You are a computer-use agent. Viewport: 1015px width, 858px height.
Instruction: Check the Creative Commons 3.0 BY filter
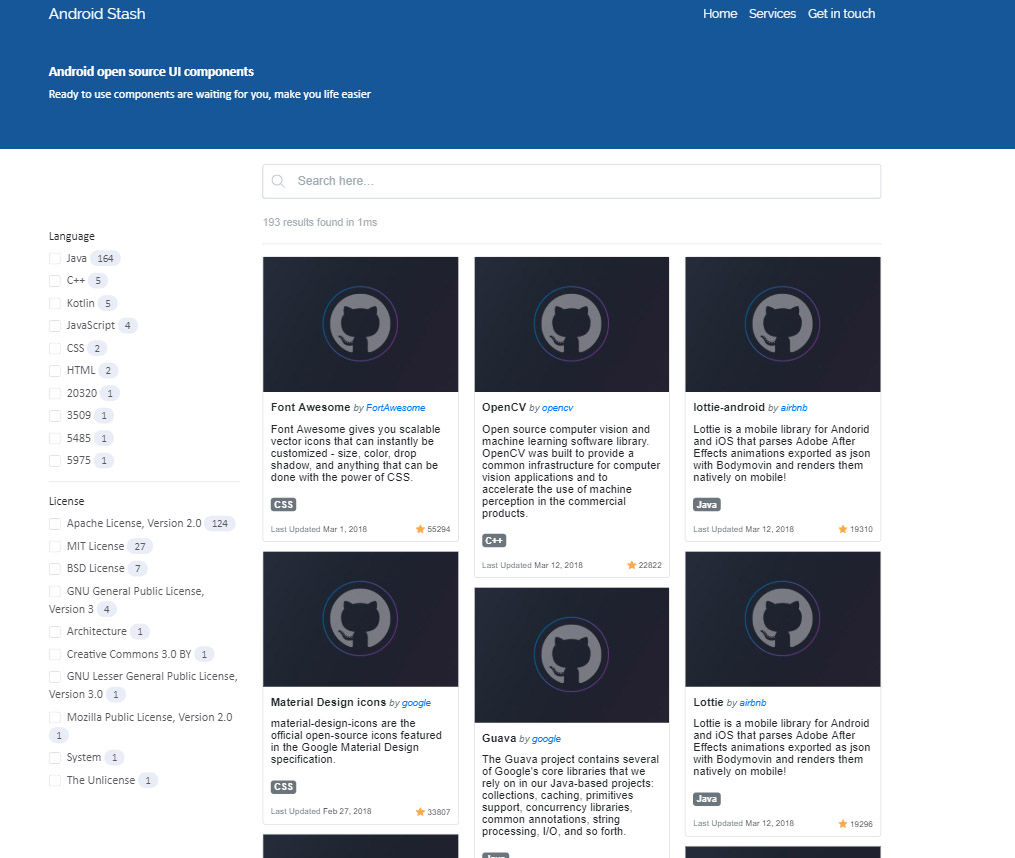(x=54, y=654)
